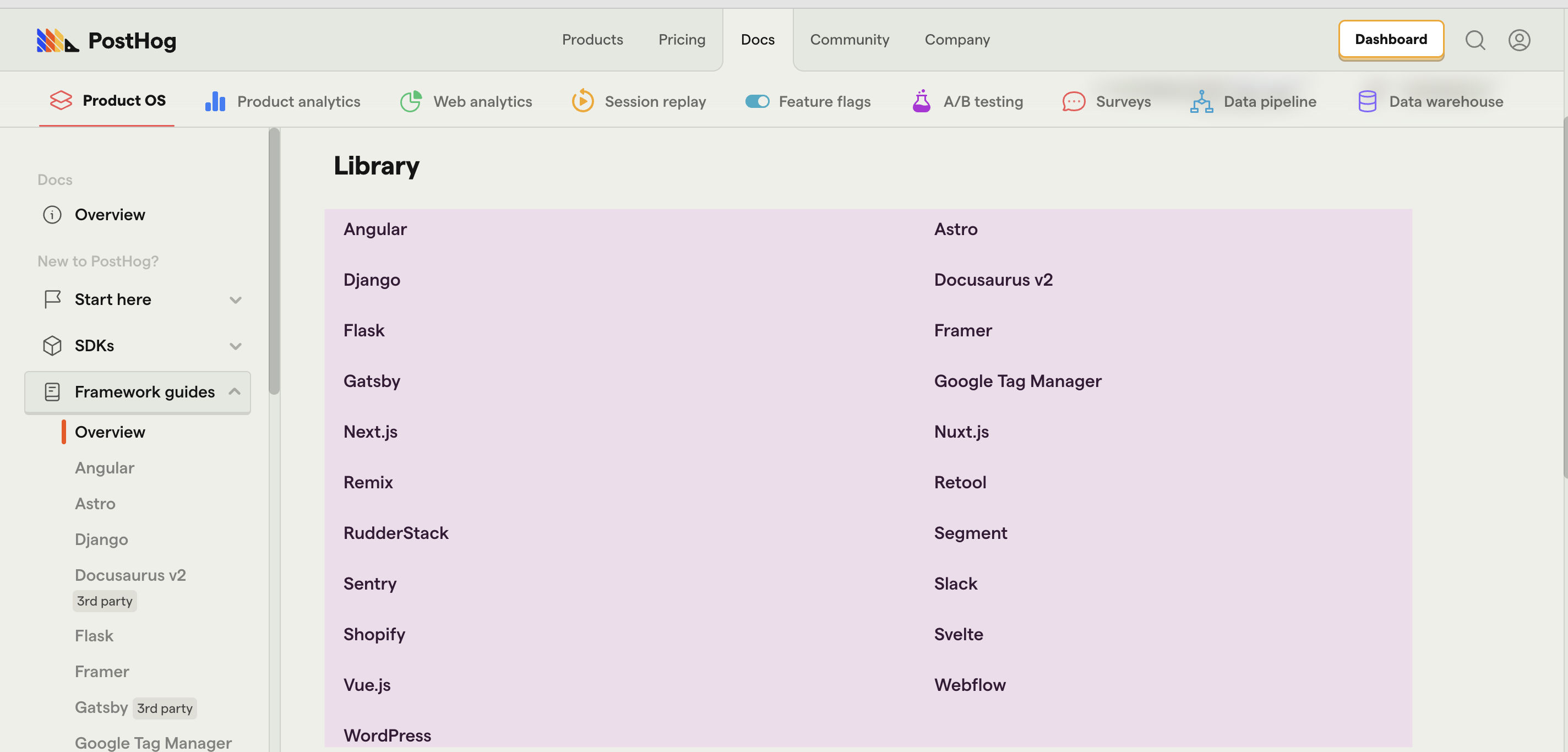Viewport: 1568px width, 752px height.
Task: Expand the Start here section
Action: [x=235, y=299]
